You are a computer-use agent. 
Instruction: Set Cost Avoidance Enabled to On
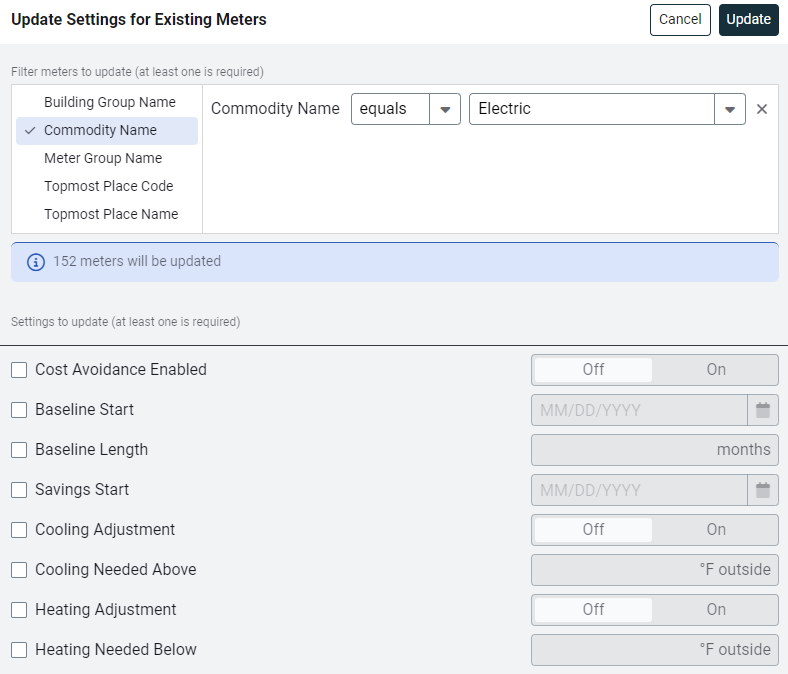pyautogui.click(x=716, y=370)
